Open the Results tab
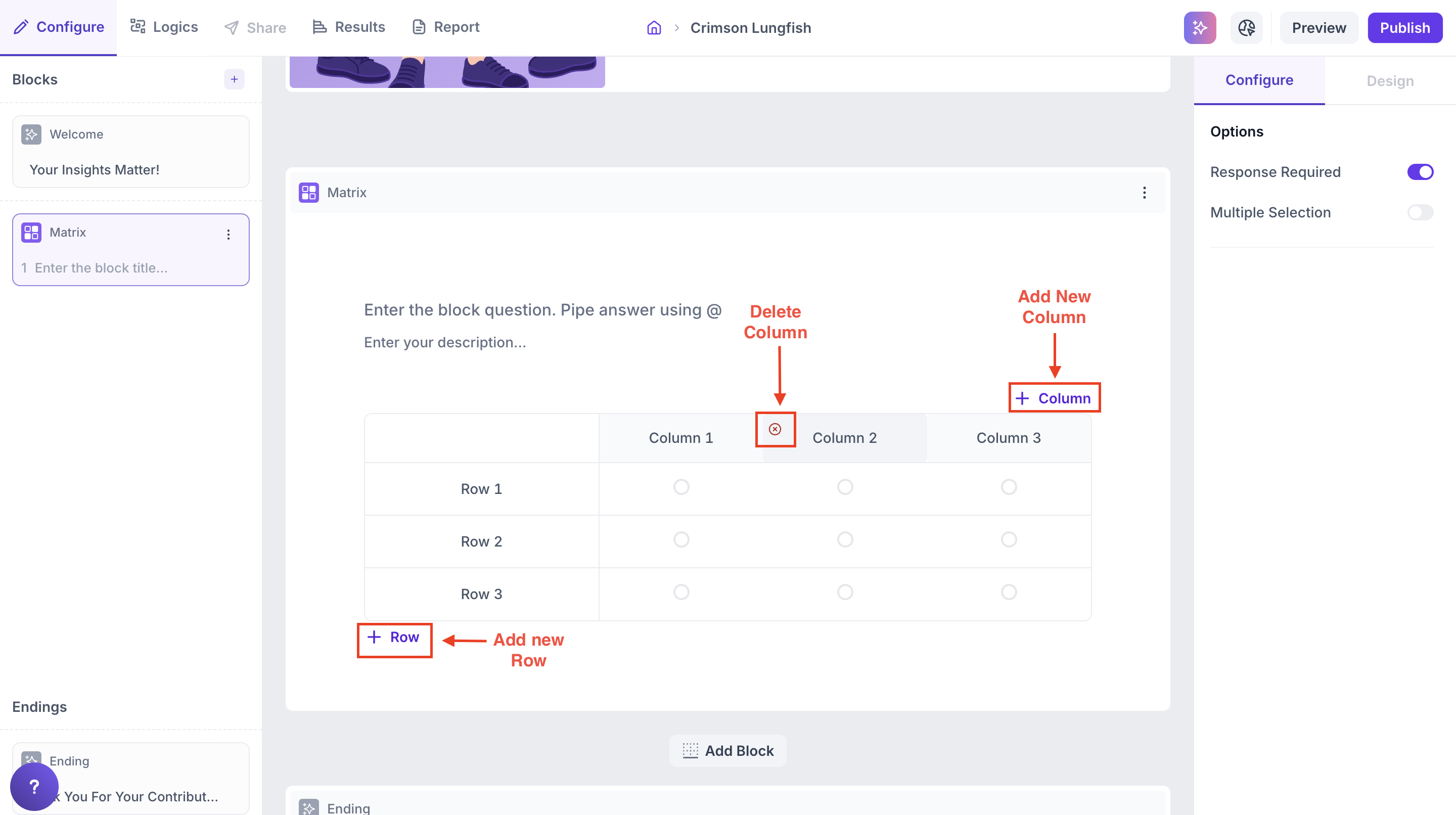 (349, 27)
